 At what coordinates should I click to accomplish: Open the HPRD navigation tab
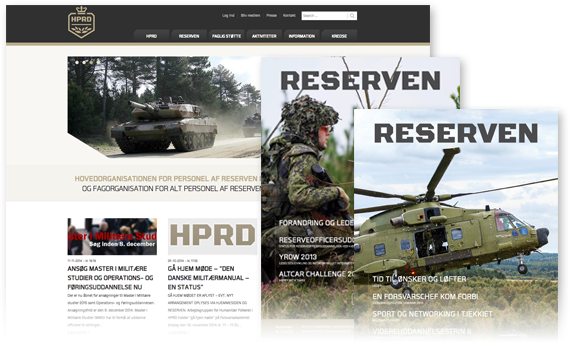point(152,36)
